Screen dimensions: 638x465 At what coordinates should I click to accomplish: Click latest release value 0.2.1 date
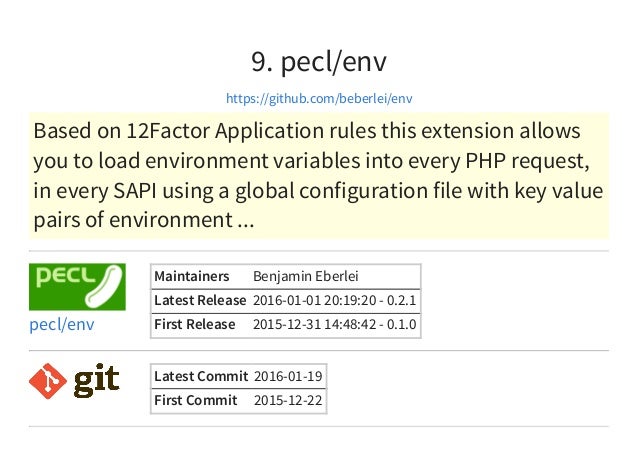pos(334,301)
